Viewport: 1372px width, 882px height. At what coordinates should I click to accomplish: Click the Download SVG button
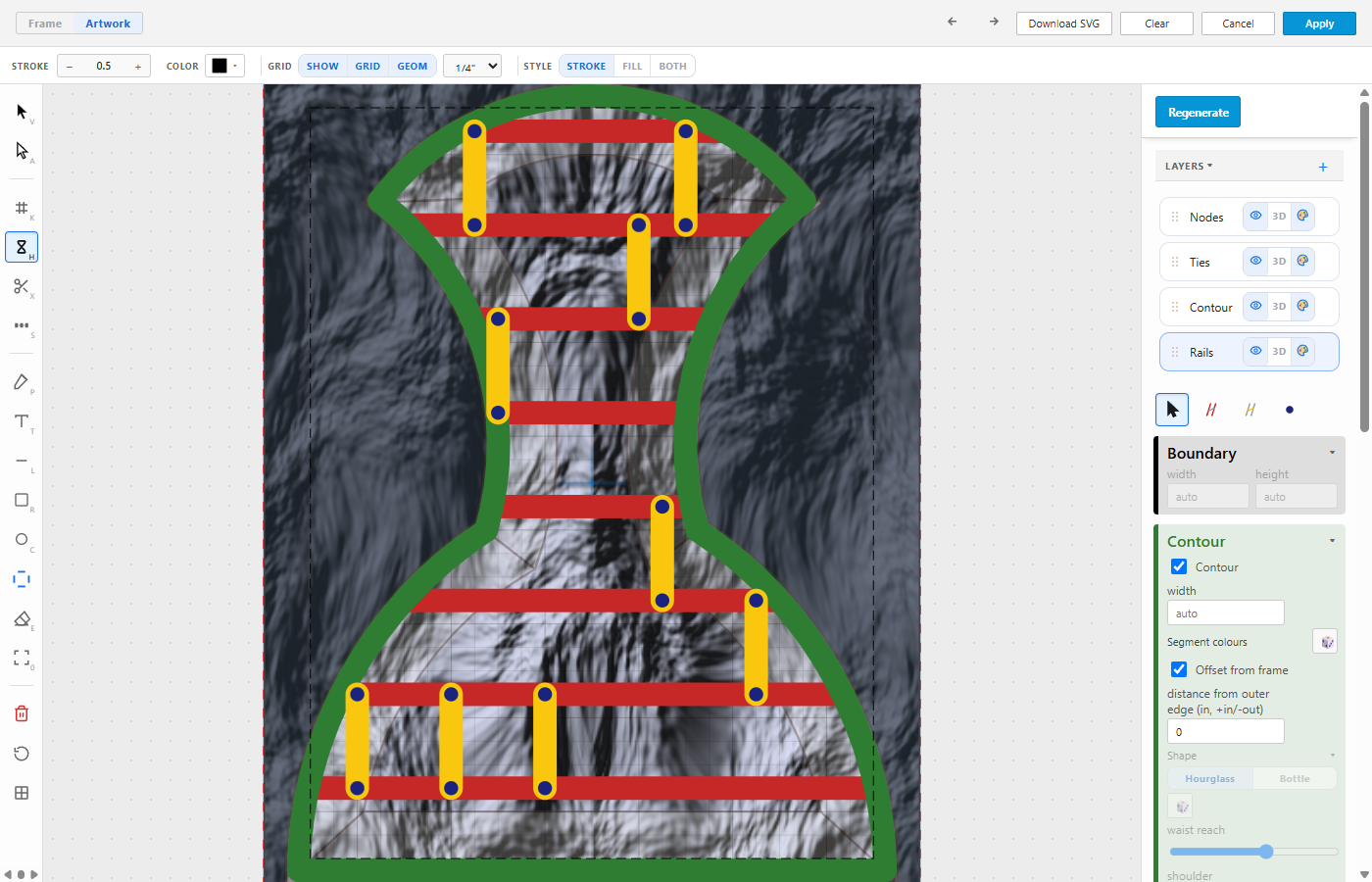coord(1064,24)
